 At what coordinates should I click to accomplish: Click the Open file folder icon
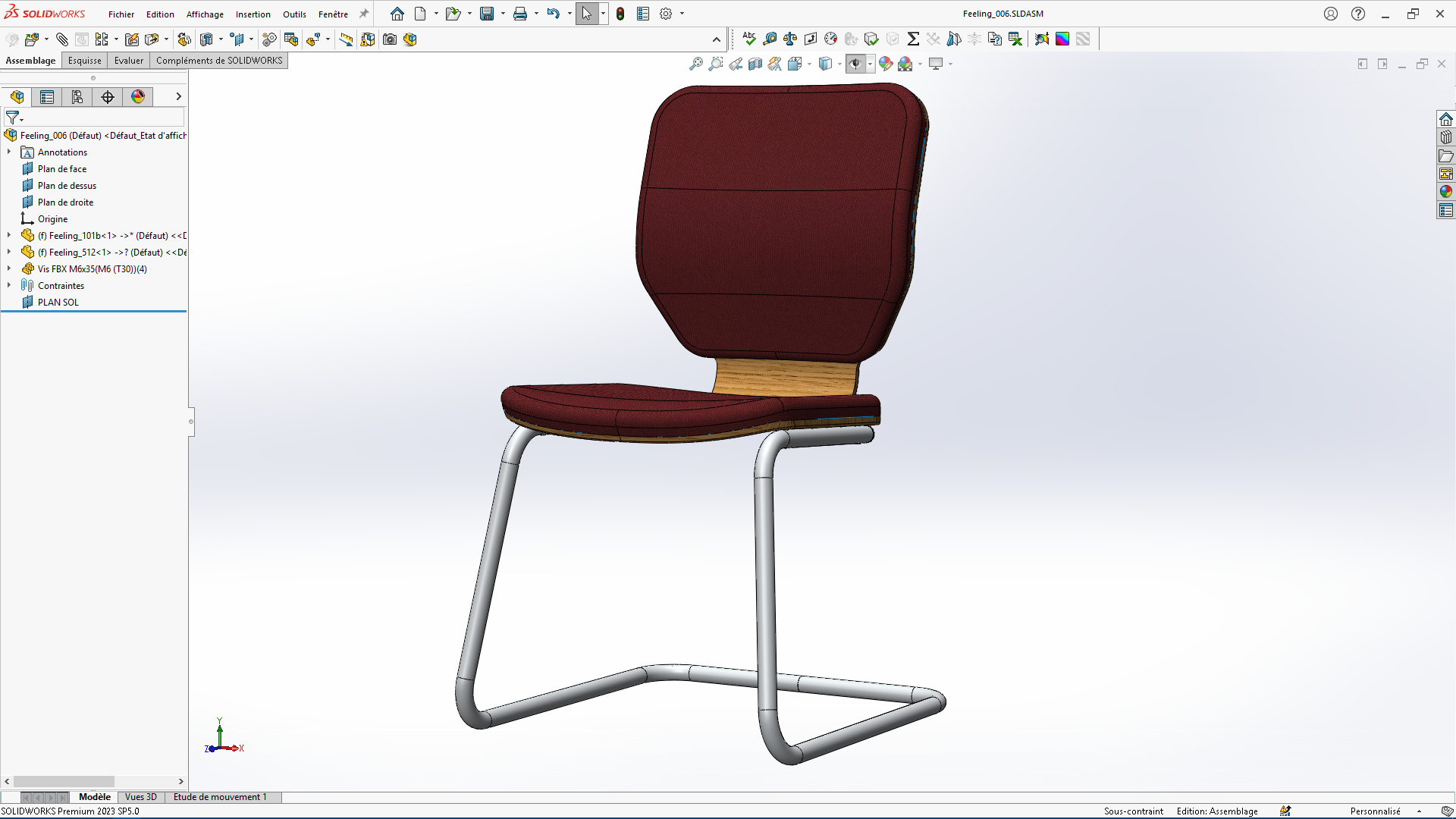(453, 14)
